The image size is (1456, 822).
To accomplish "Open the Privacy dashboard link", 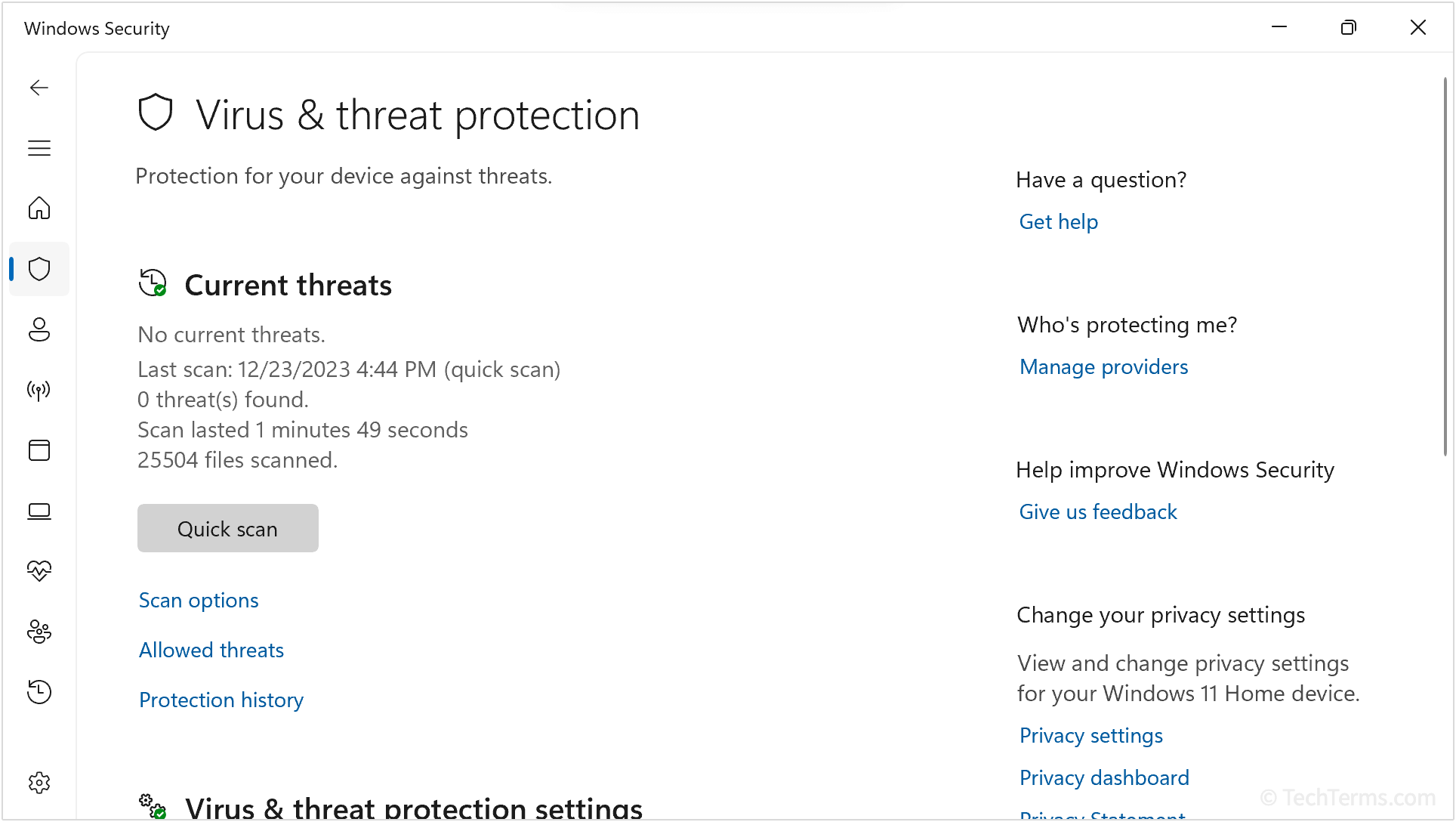I will coord(1104,778).
